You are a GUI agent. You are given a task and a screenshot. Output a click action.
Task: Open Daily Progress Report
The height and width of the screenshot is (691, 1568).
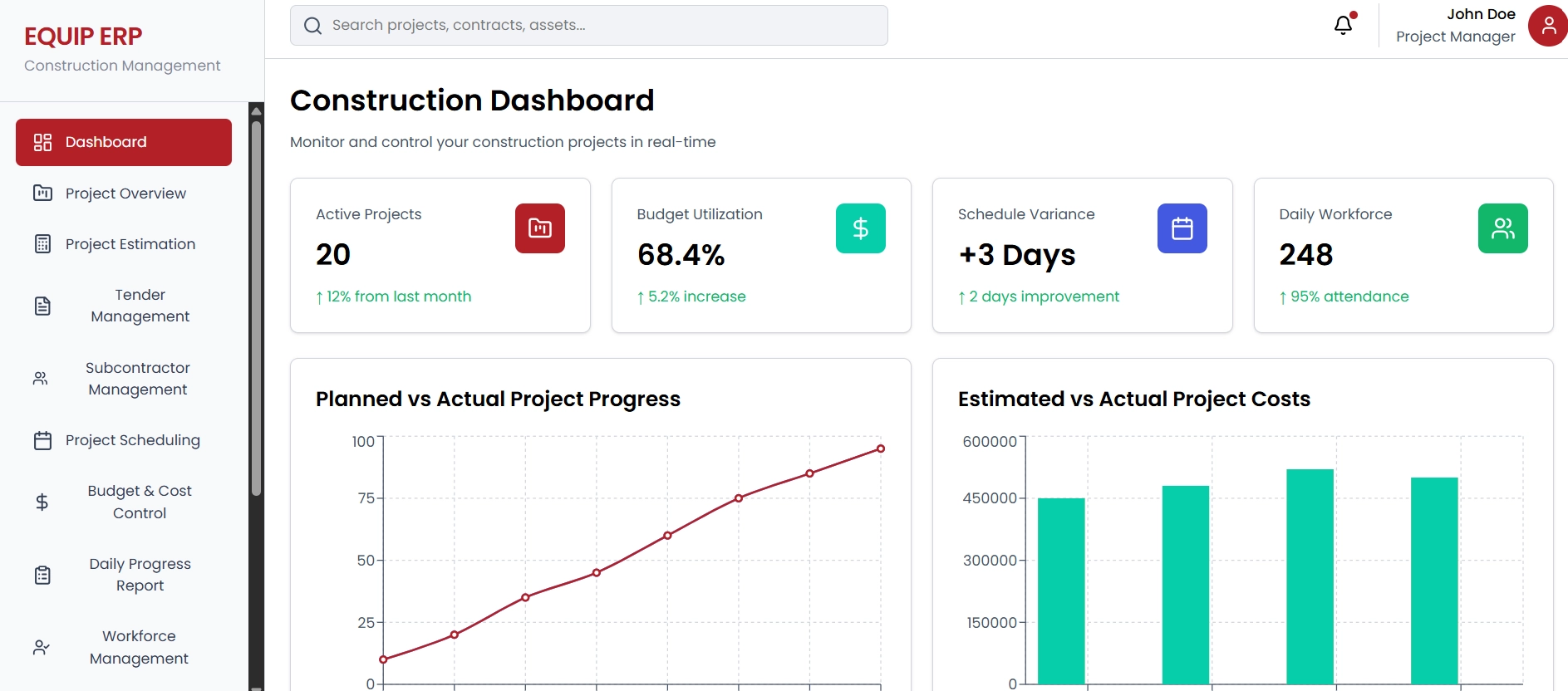click(140, 575)
